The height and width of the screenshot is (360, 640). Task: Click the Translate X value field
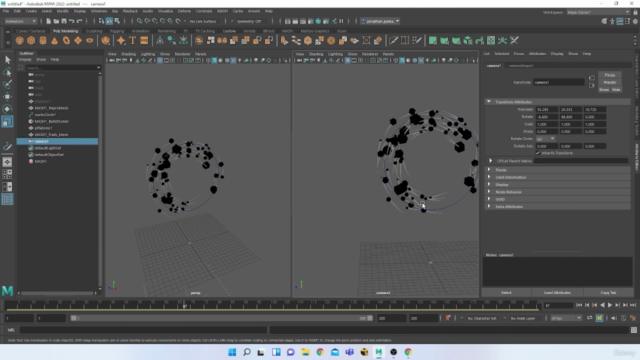pos(547,109)
